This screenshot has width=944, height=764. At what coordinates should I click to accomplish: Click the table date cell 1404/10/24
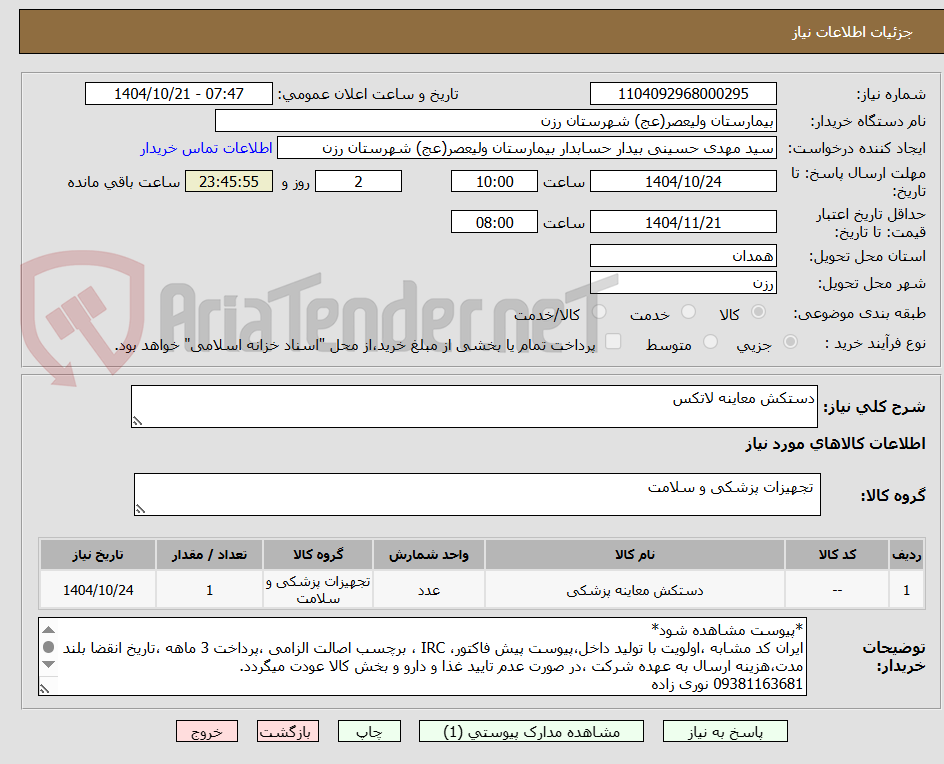coord(98,590)
